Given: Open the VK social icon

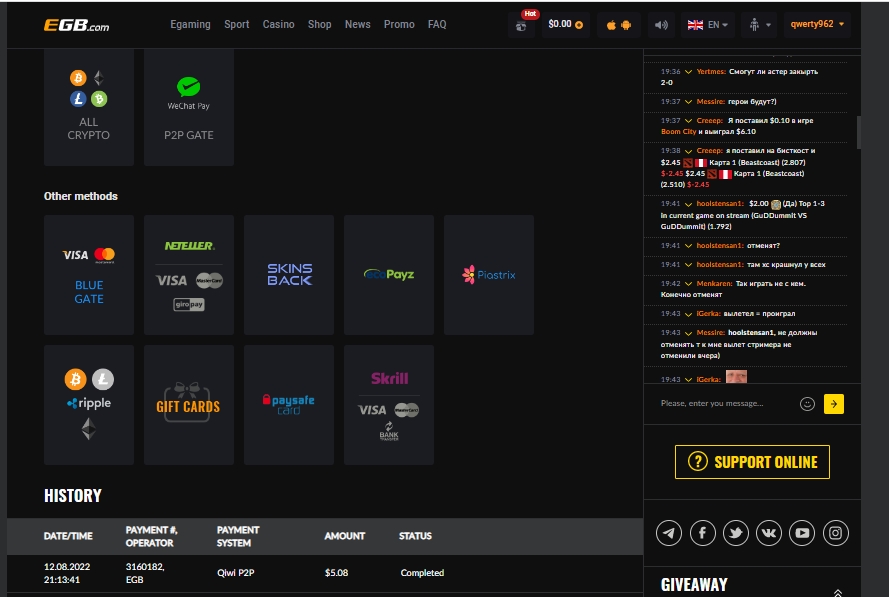Looking at the screenshot, I should pyautogui.click(x=769, y=533).
